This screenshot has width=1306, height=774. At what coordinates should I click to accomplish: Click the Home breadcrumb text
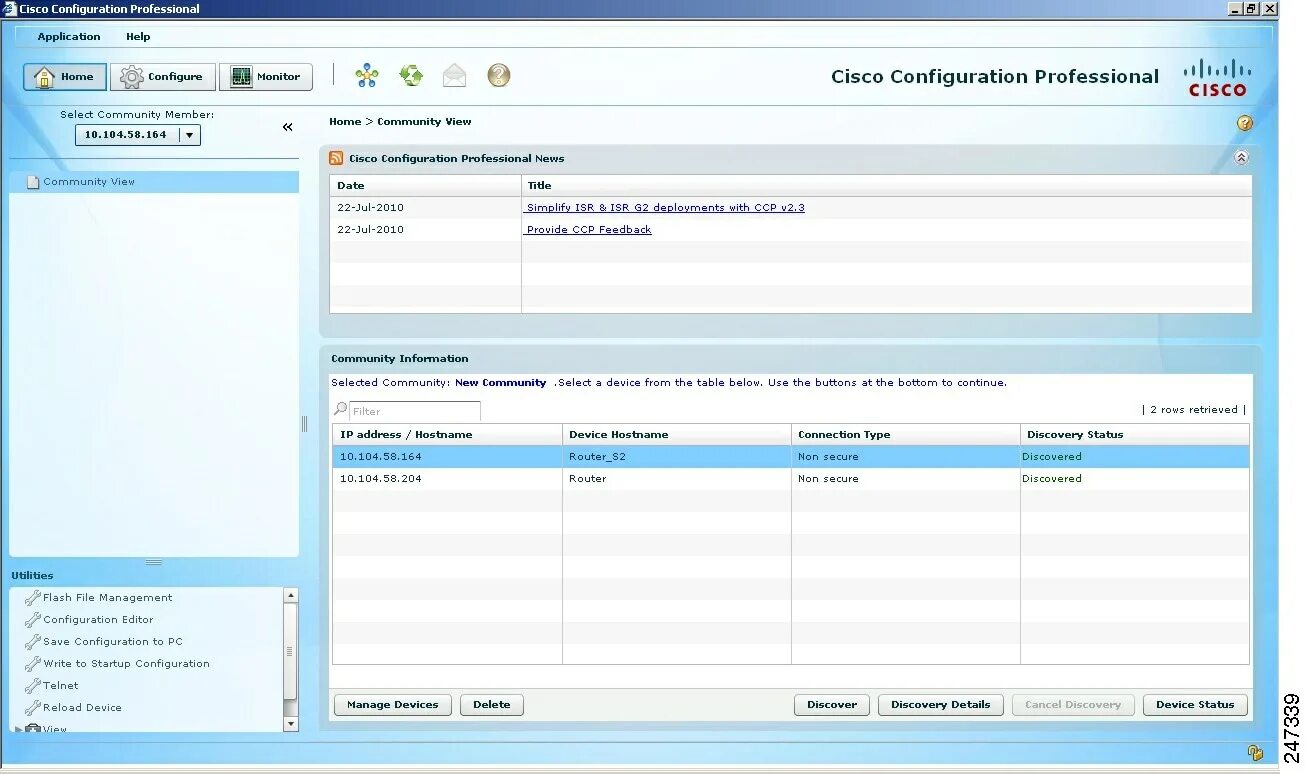coord(345,122)
